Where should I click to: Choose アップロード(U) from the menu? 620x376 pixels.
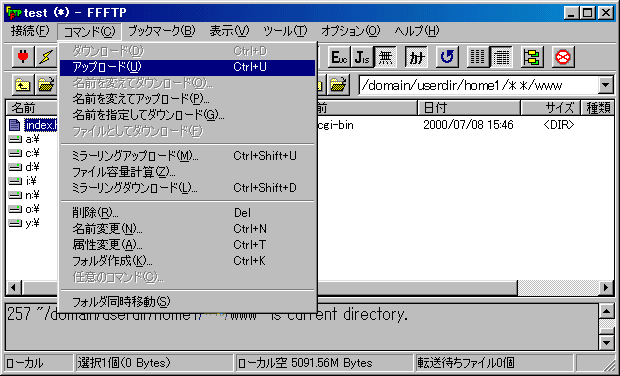point(187,67)
